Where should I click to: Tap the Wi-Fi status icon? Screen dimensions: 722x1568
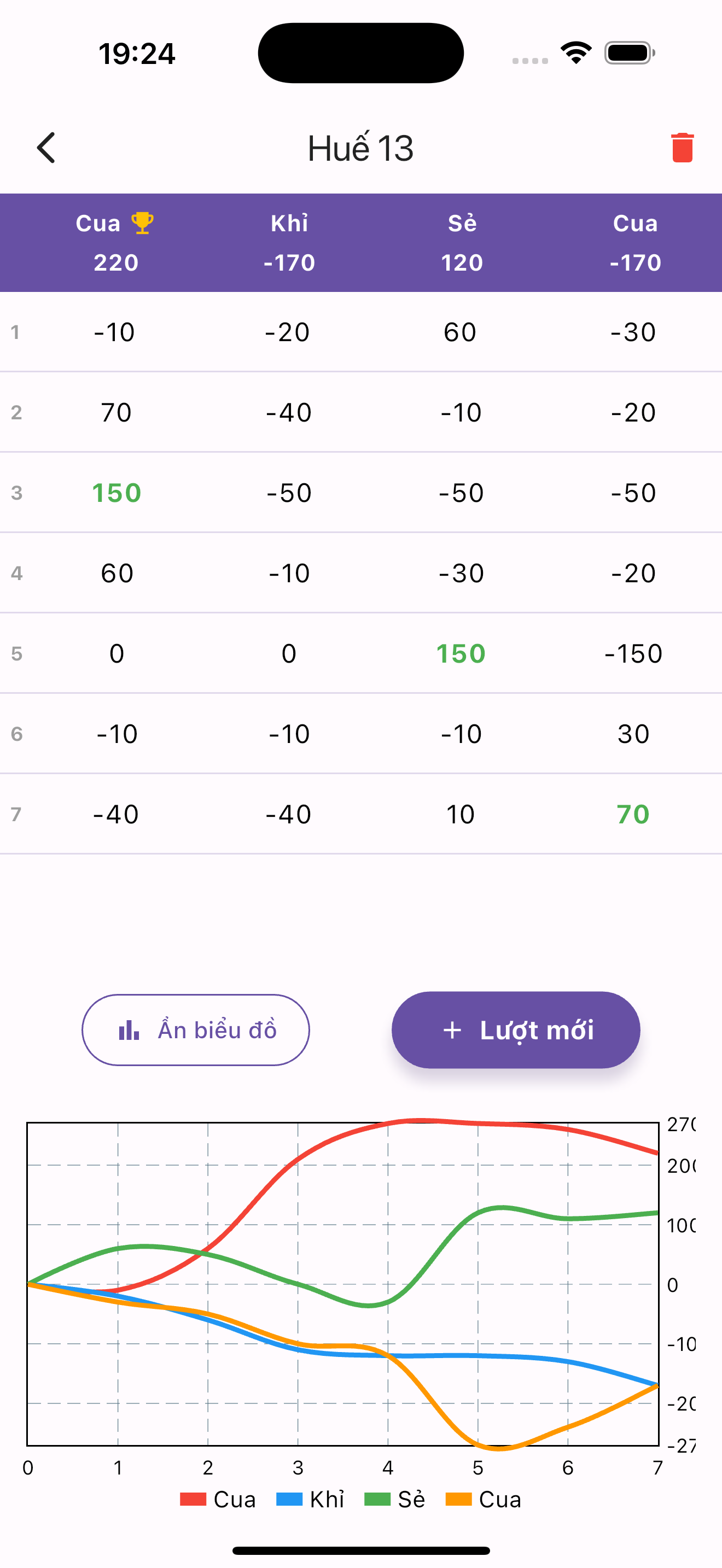coord(576,53)
